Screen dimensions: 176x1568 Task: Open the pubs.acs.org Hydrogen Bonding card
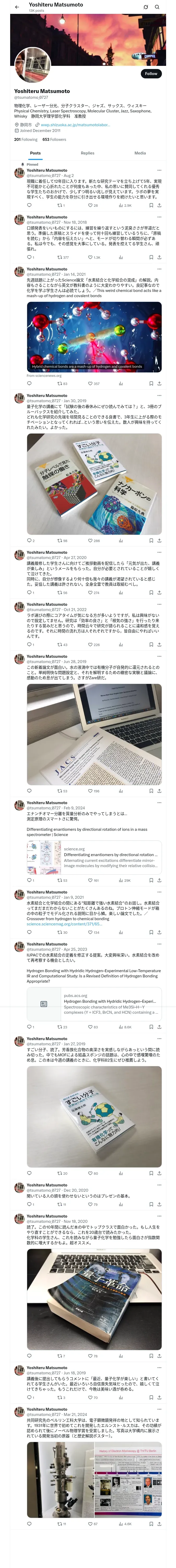click(x=94, y=1004)
